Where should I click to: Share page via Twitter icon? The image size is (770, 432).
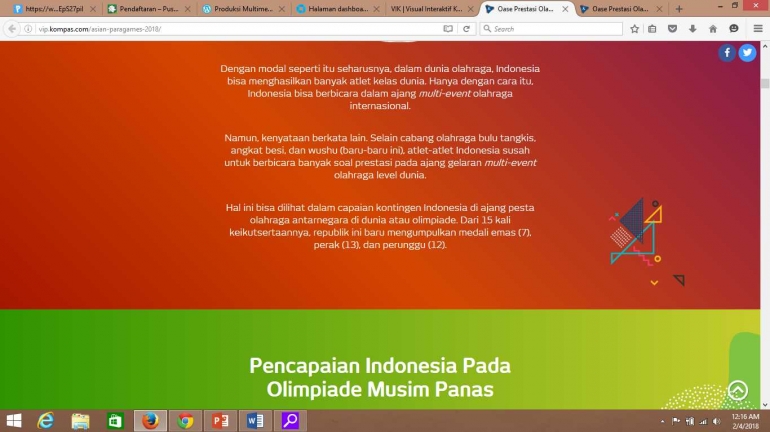(x=747, y=53)
